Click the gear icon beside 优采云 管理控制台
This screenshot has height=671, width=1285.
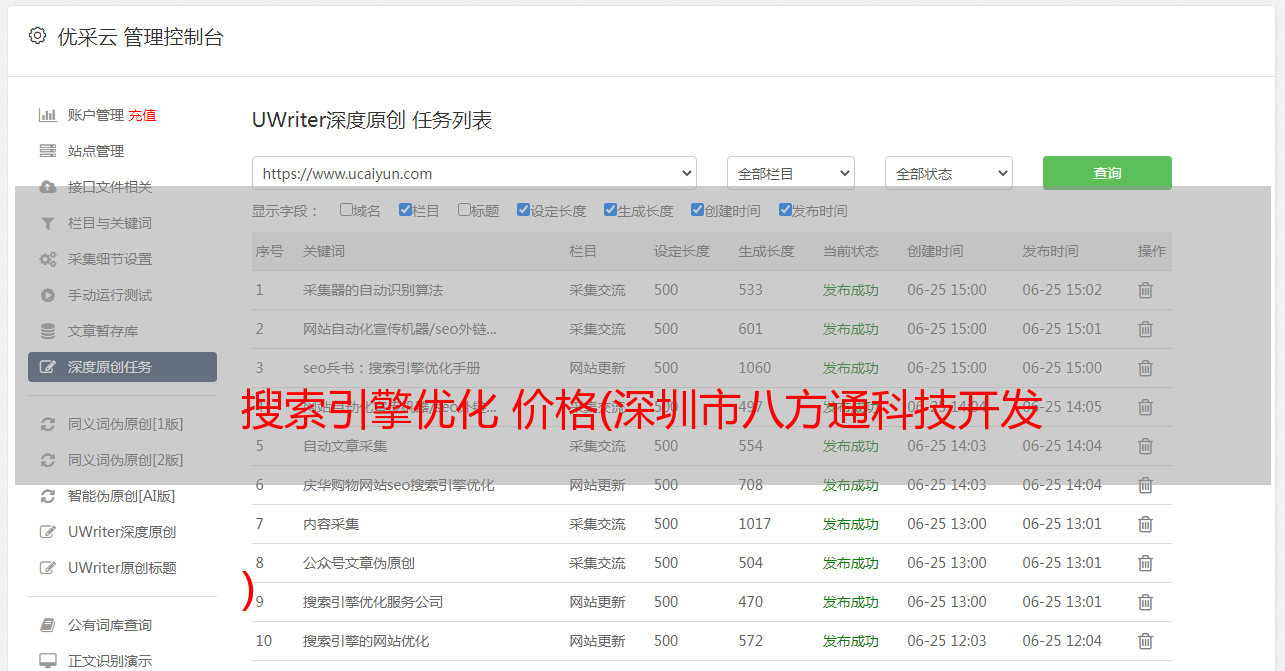[x=37, y=36]
